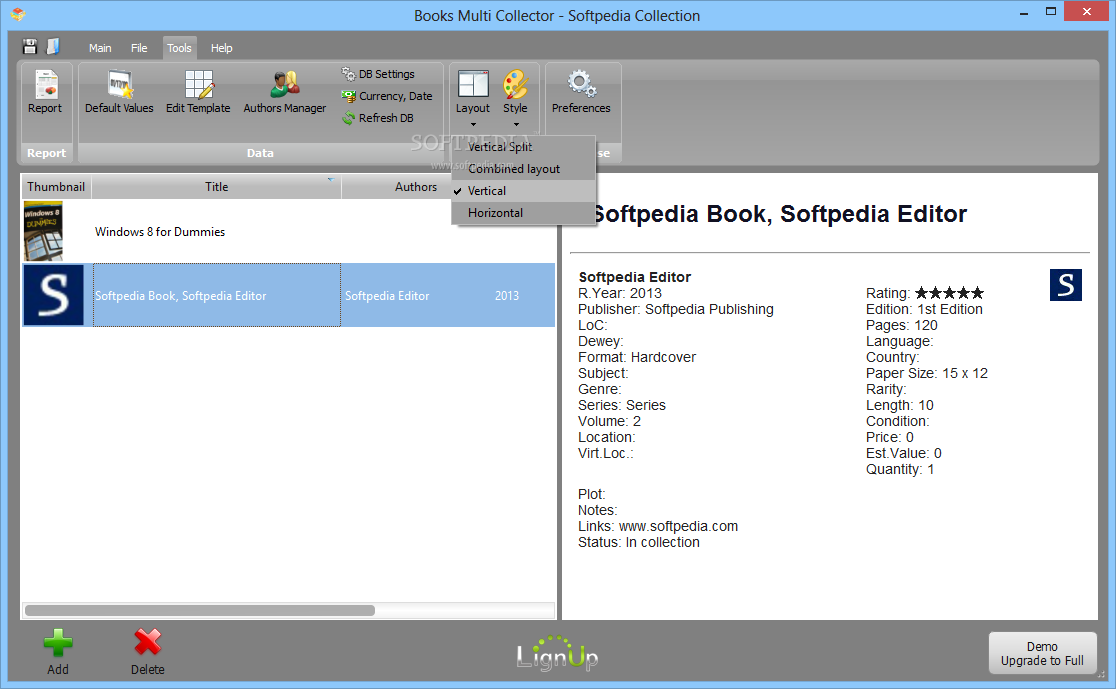Select the Windows 8 for Dummies title
Image resolution: width=1116 pixels, height=689 pixels.
160,231
